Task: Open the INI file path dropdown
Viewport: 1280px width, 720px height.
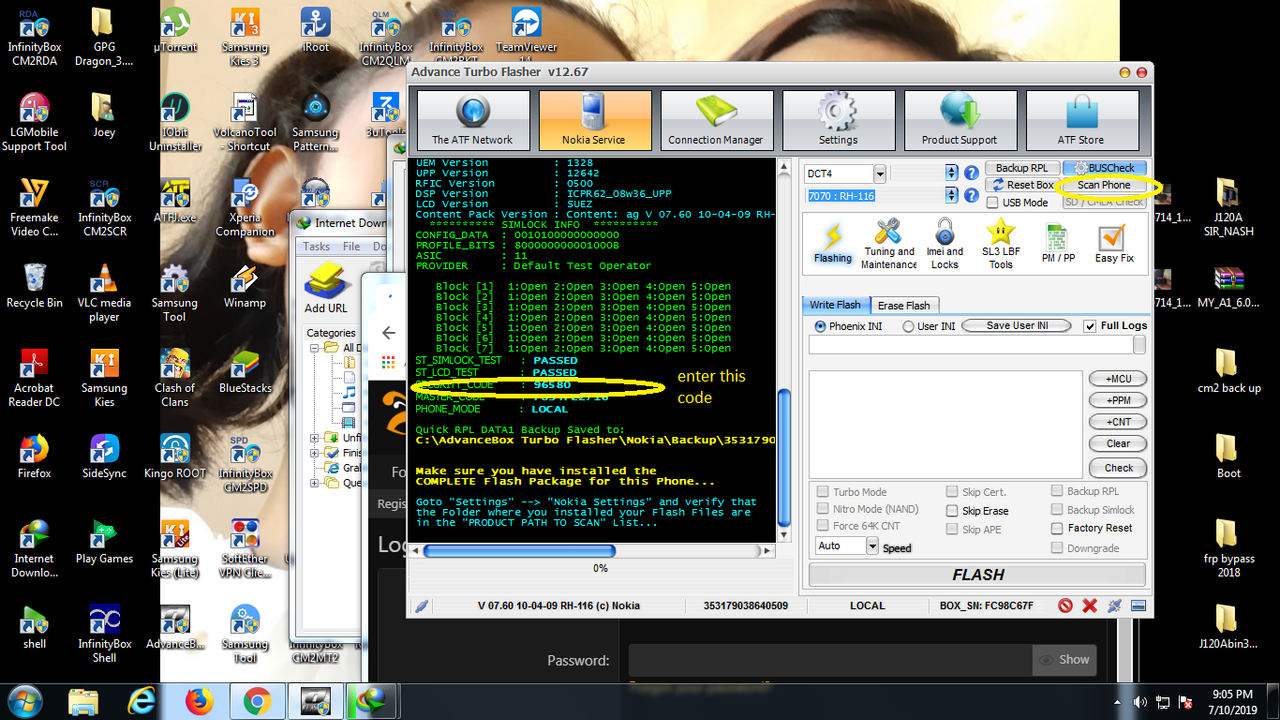Action: [x=1139, y=345]
